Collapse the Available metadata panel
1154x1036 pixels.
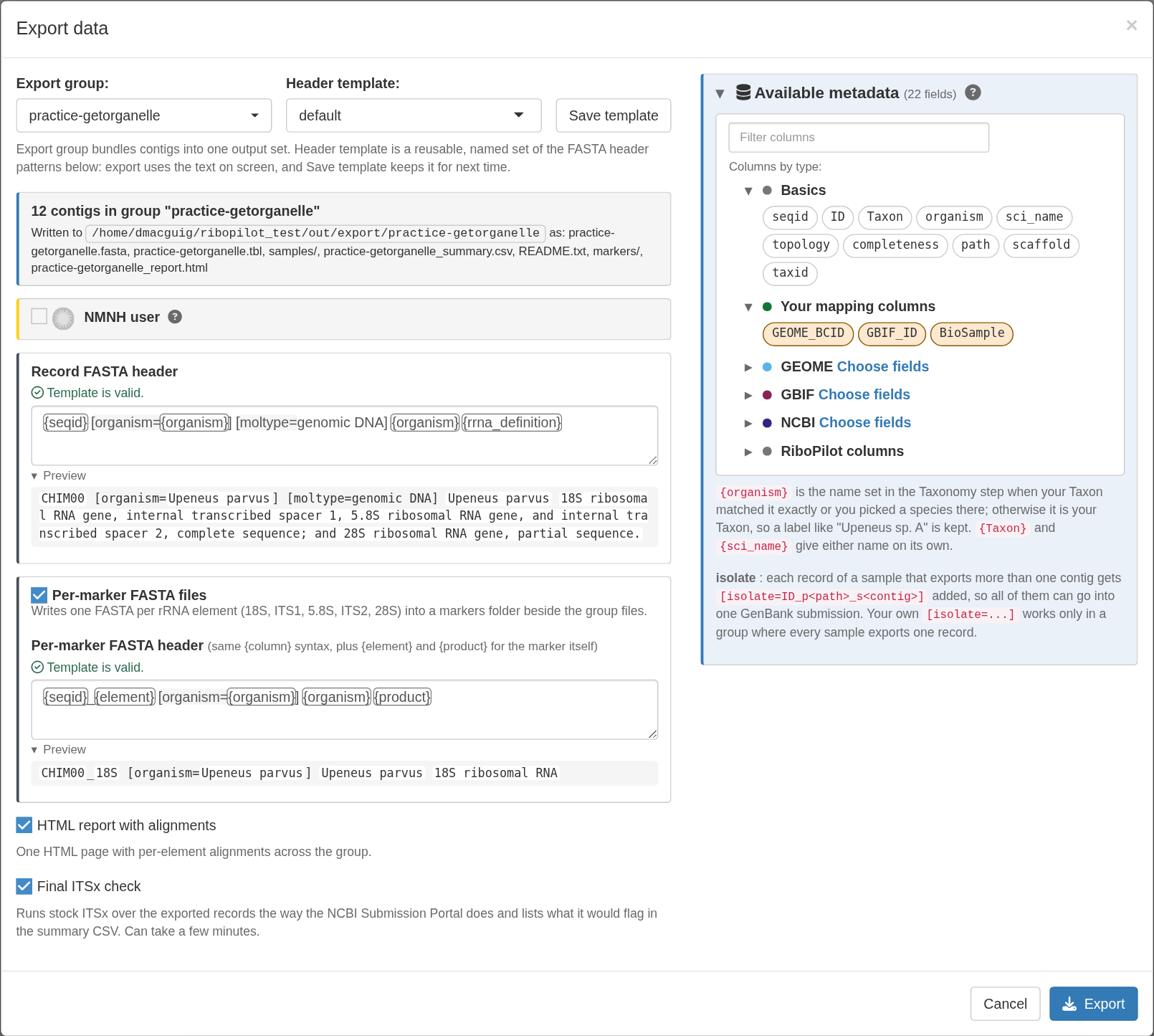720,94
